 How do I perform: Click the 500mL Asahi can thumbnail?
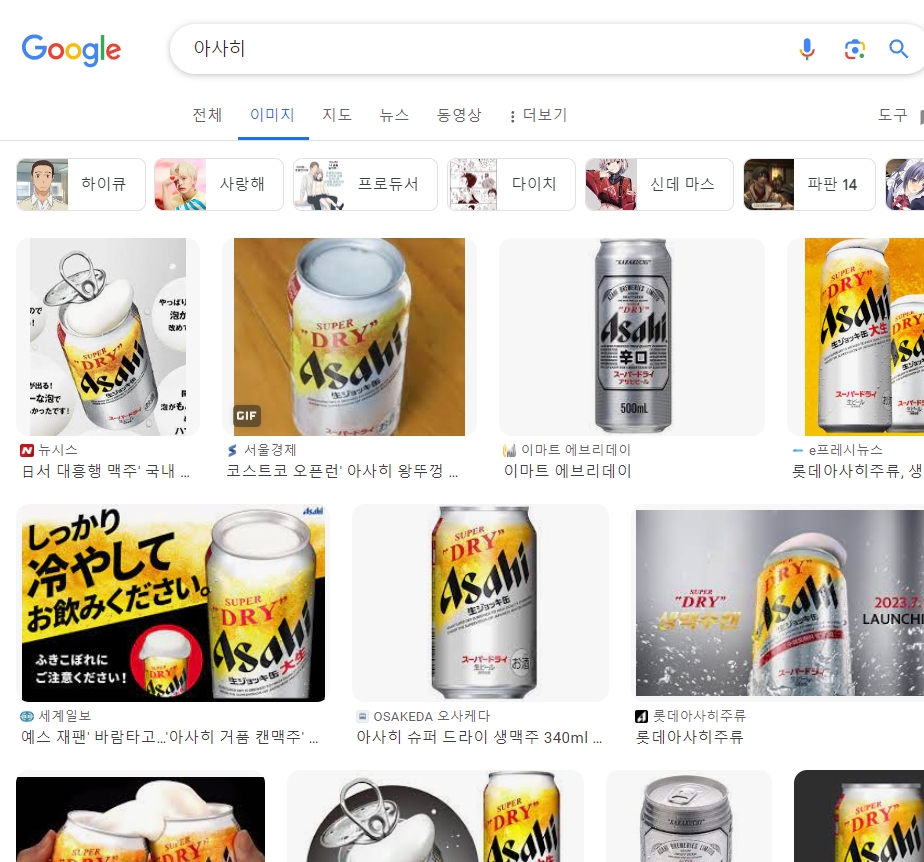[x=631, y=337]
